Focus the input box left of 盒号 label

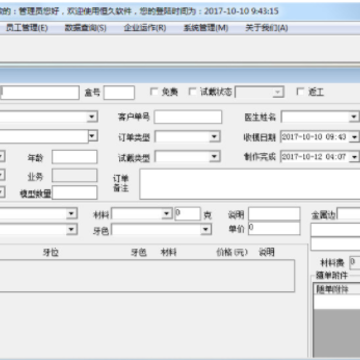tap(40, 92)
